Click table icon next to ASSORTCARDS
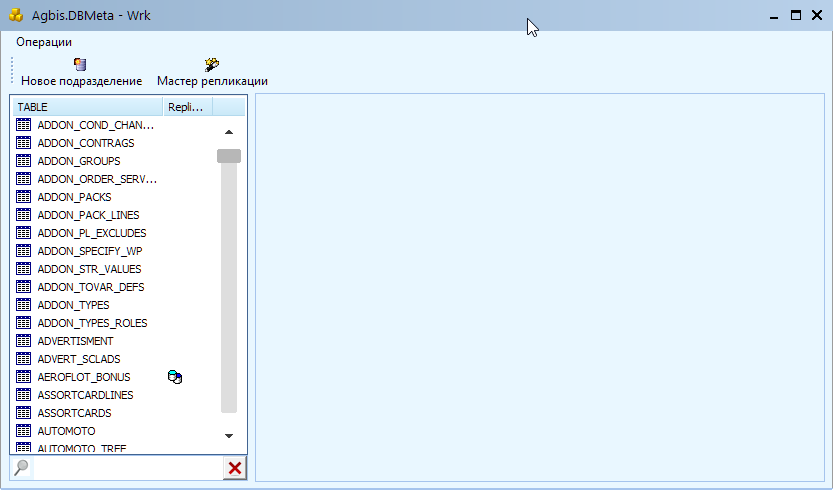 coord(23,413)
